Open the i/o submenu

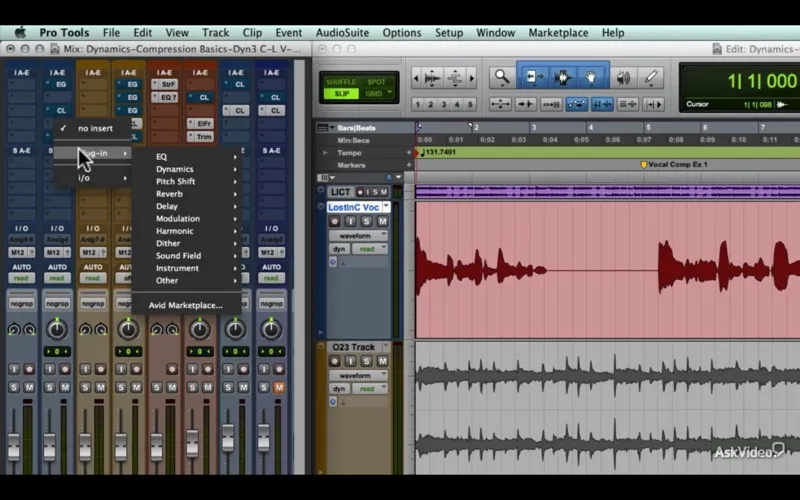(x=92, y=178)
